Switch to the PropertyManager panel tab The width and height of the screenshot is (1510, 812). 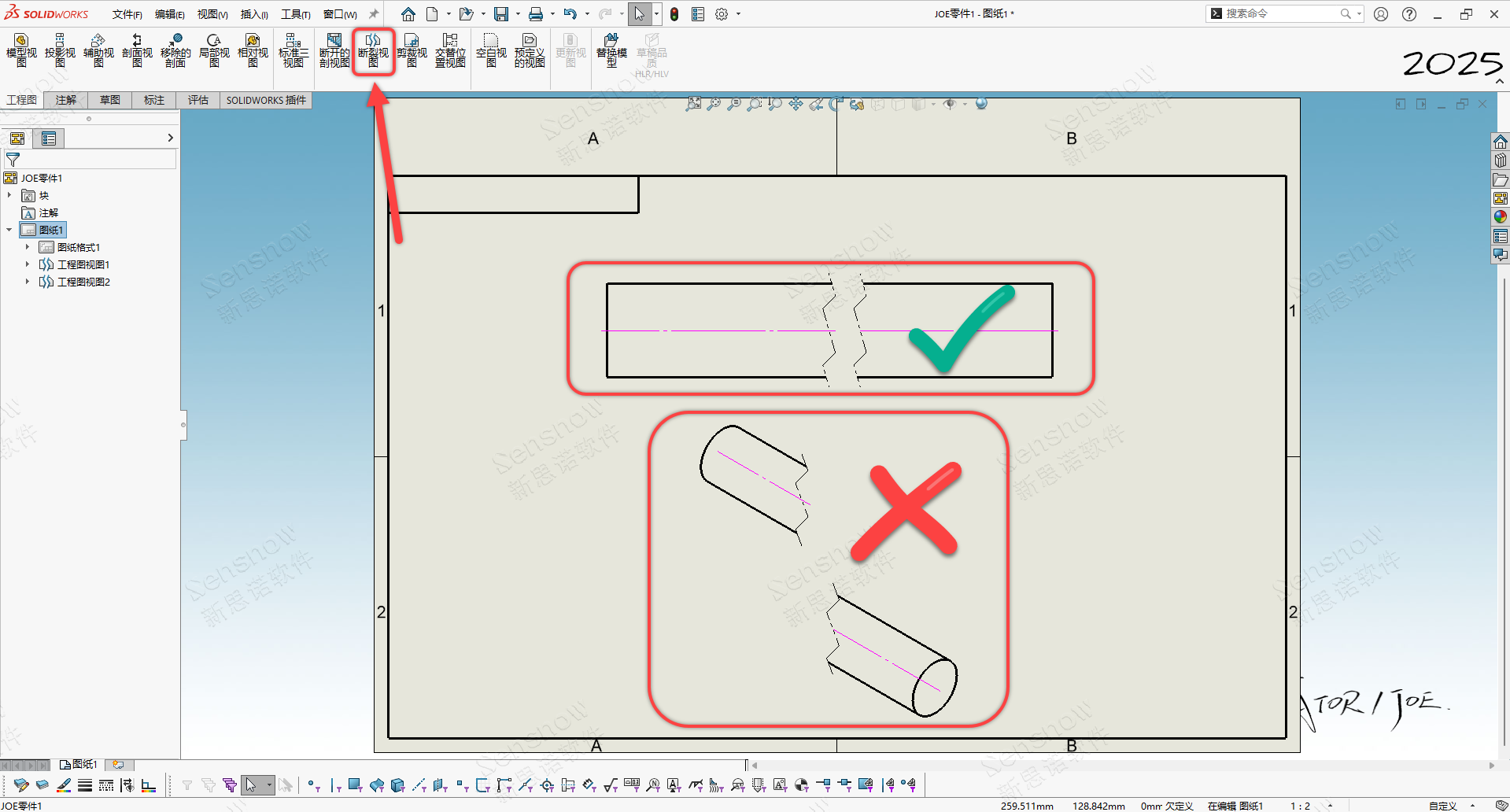click(49, 139)
